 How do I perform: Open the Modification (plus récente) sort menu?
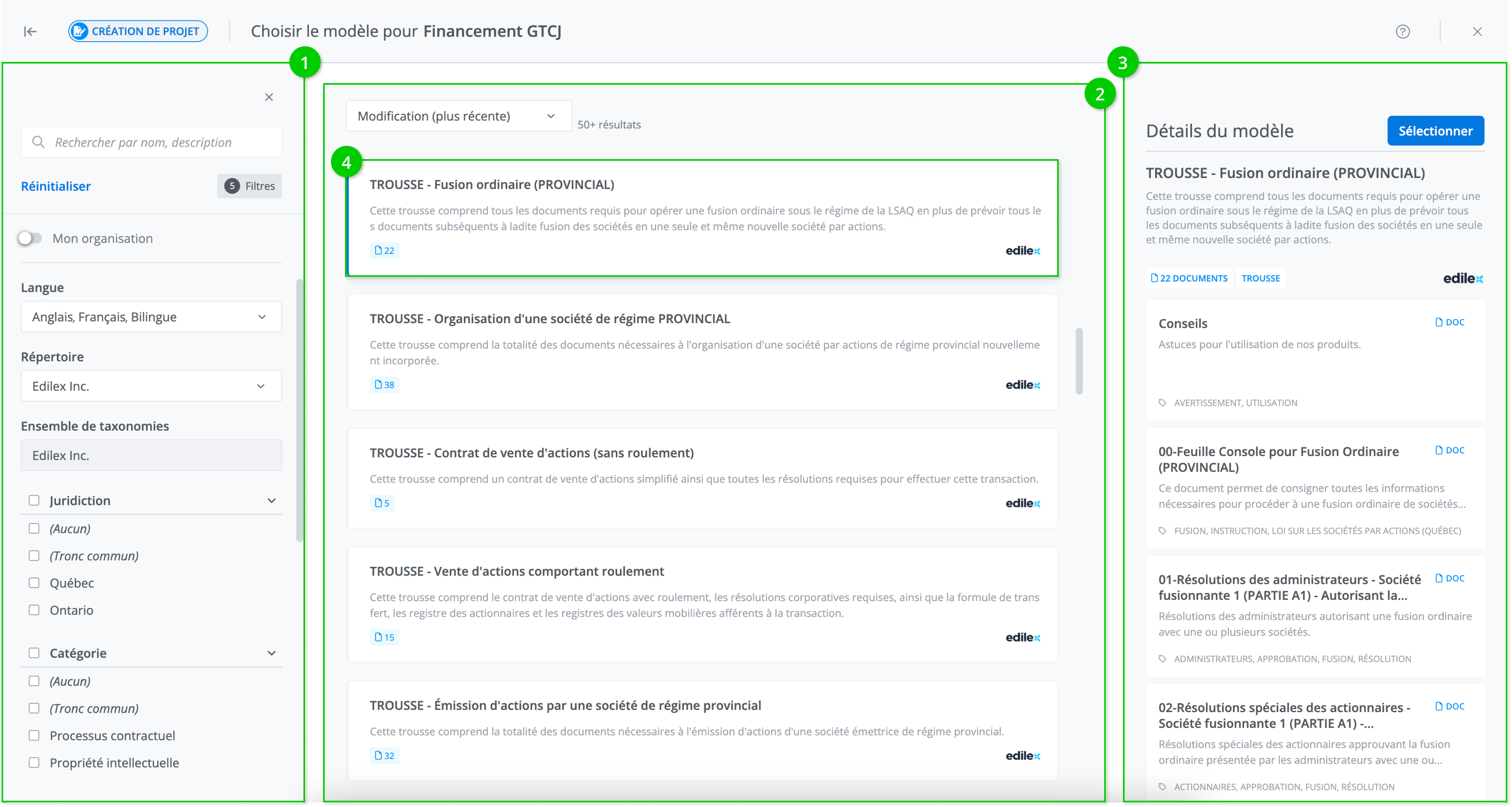point(458,116)
